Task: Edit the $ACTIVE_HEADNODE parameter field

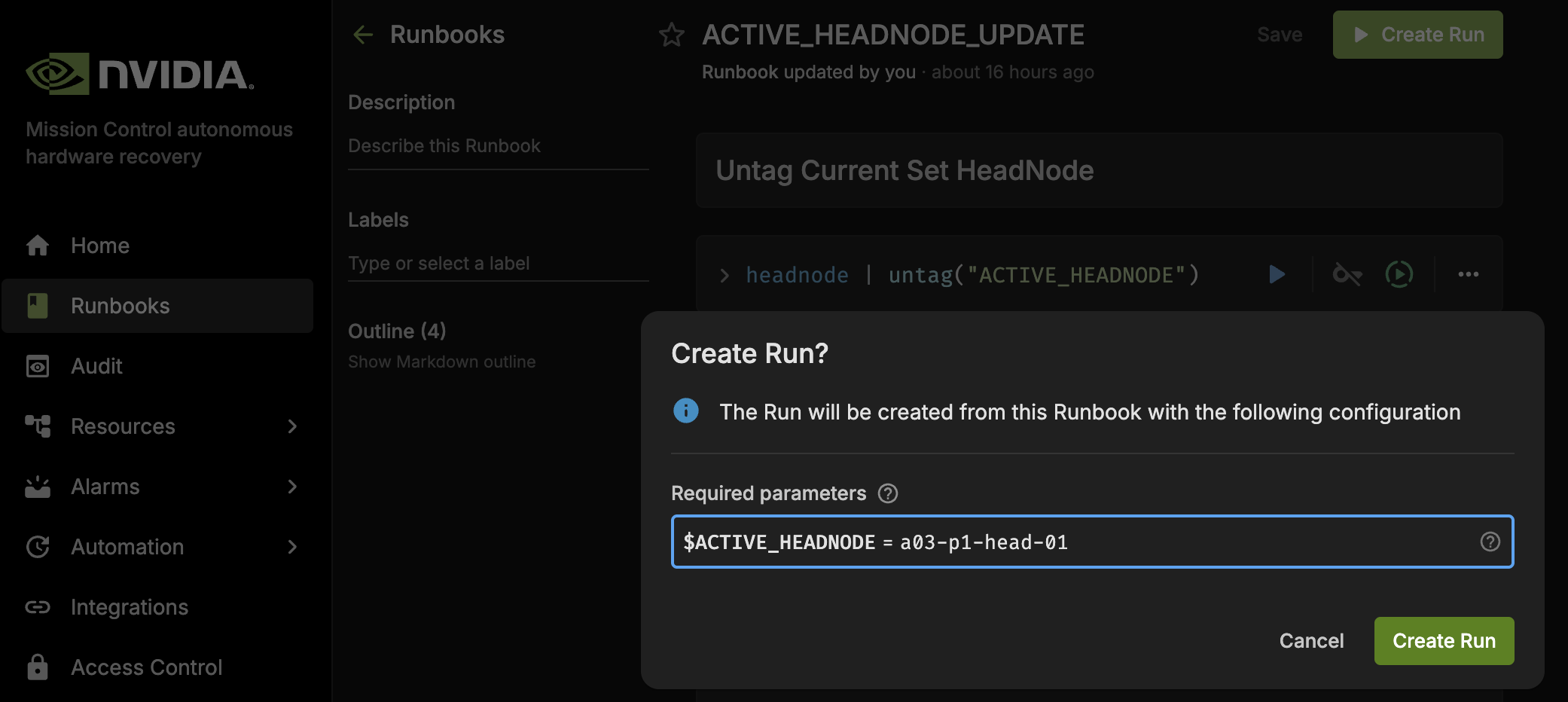Action: [x=1092, y=542]
